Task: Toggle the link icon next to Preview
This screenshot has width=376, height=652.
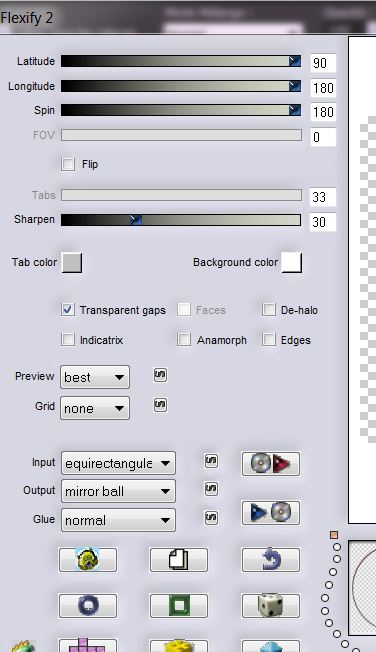Action: click(160, 375)
